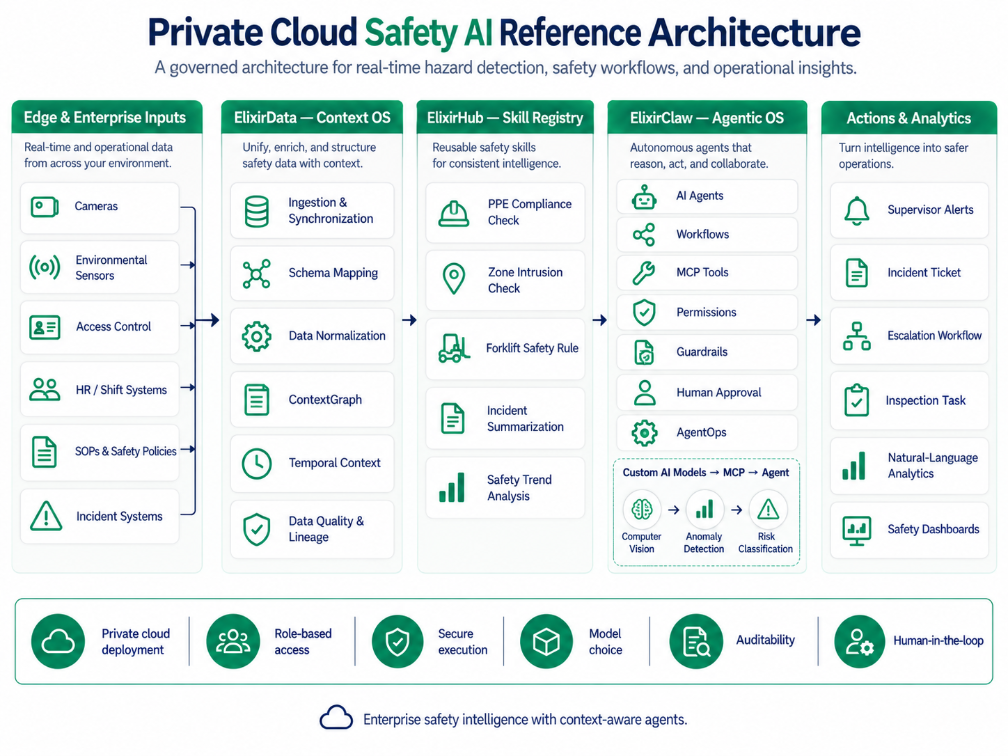Click the Private cloud deployment circle icon

tap(58, 641)
